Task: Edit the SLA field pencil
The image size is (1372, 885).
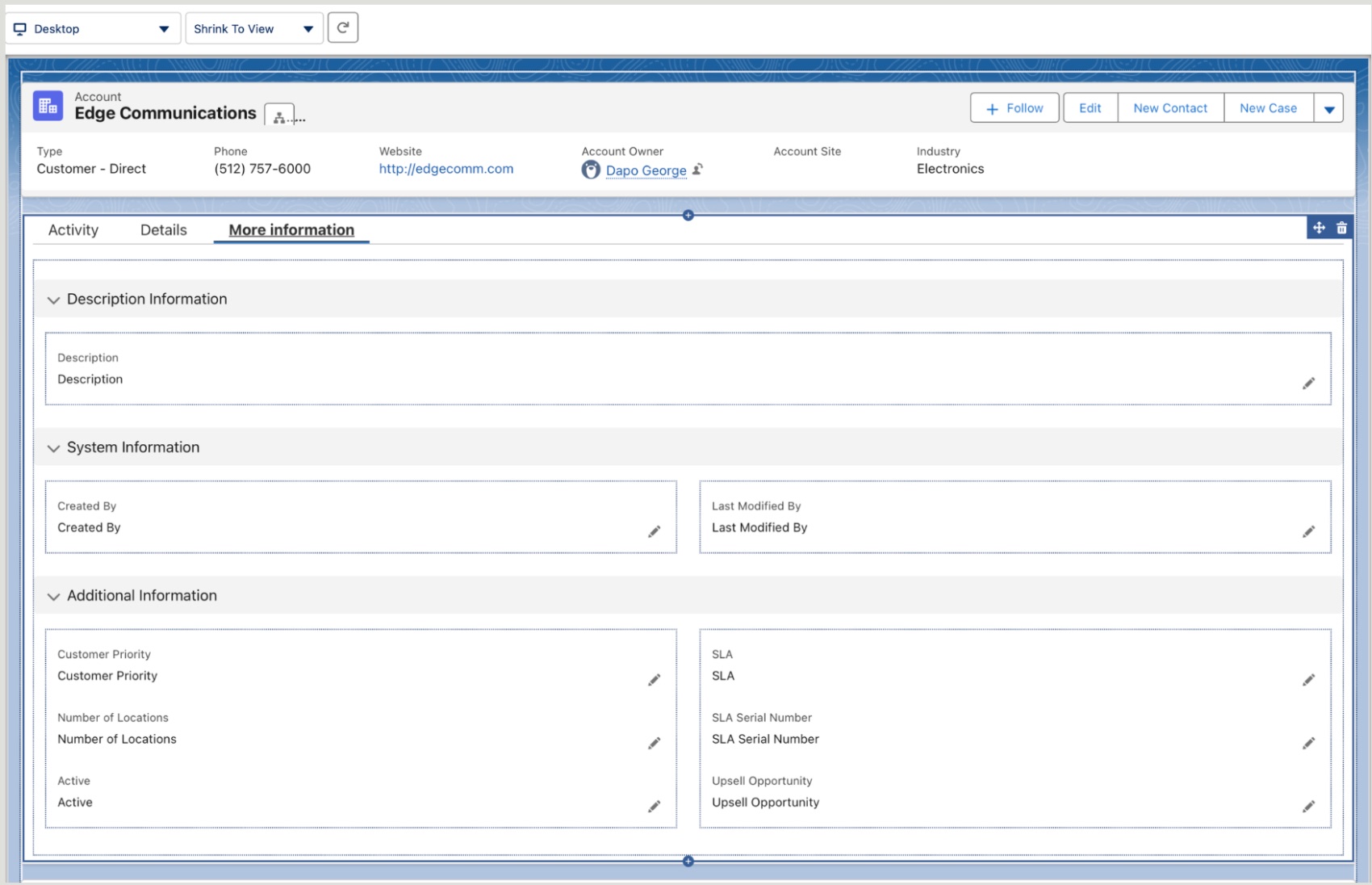Action: click(x=1308, y=680)
